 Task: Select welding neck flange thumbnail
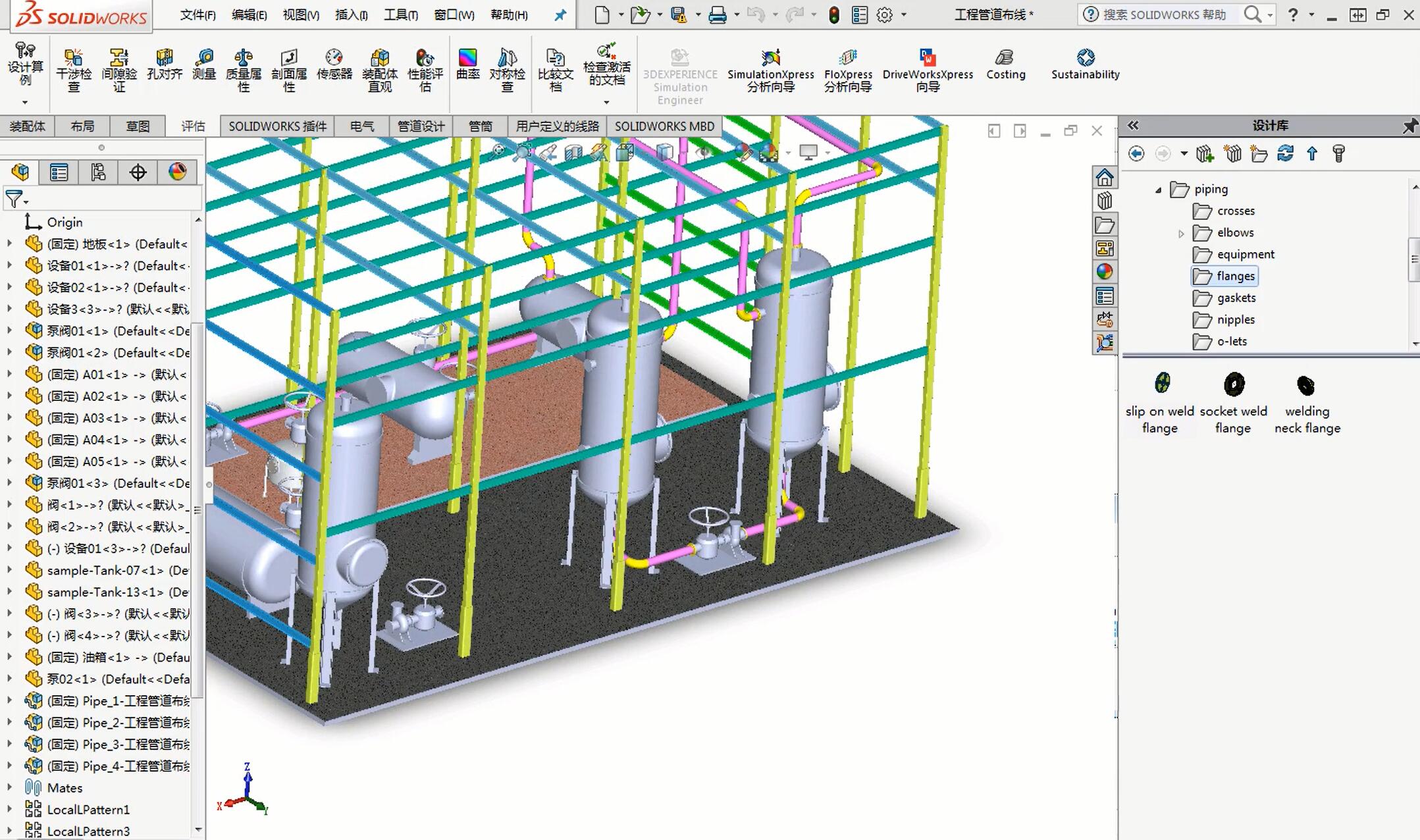1307,403
